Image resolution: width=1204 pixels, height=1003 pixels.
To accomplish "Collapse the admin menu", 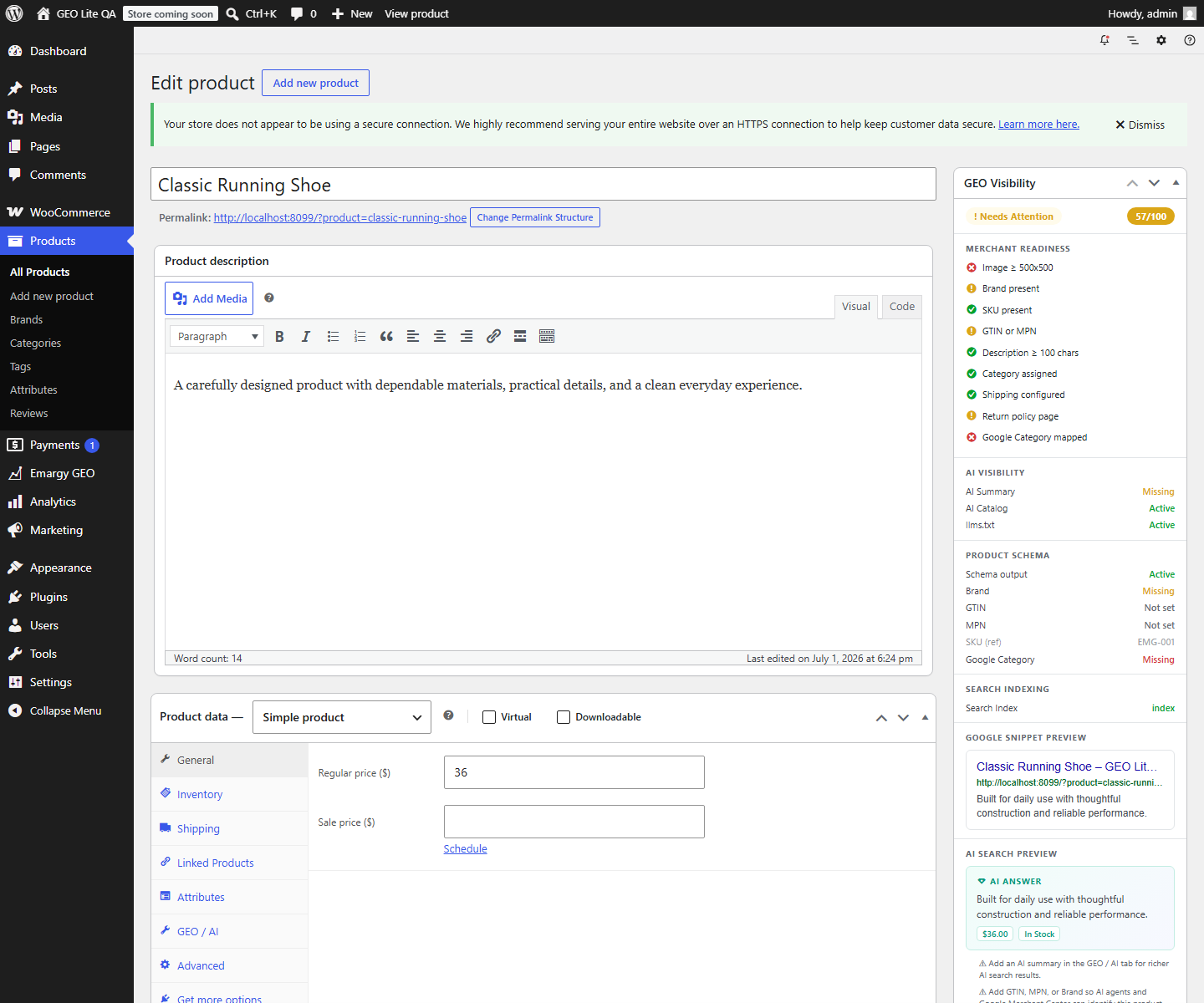I will pos(67,710).
